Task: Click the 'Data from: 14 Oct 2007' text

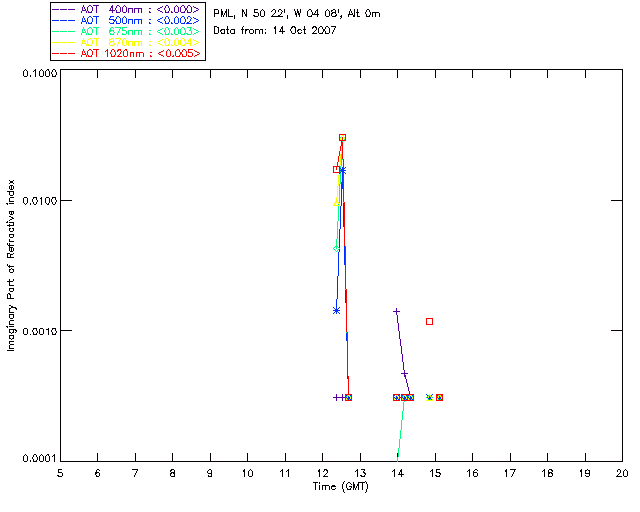Action: tap(275, 30)
